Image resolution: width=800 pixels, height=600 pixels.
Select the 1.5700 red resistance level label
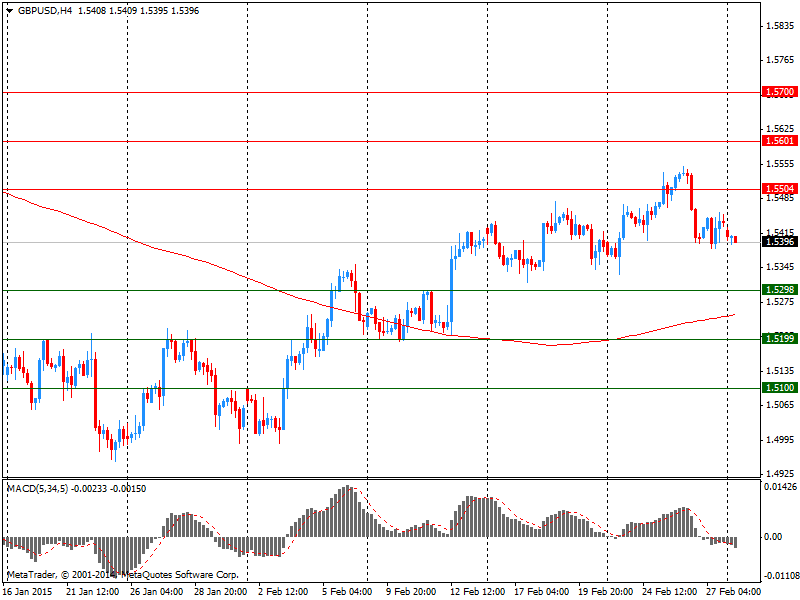click(x=779, y=92)
